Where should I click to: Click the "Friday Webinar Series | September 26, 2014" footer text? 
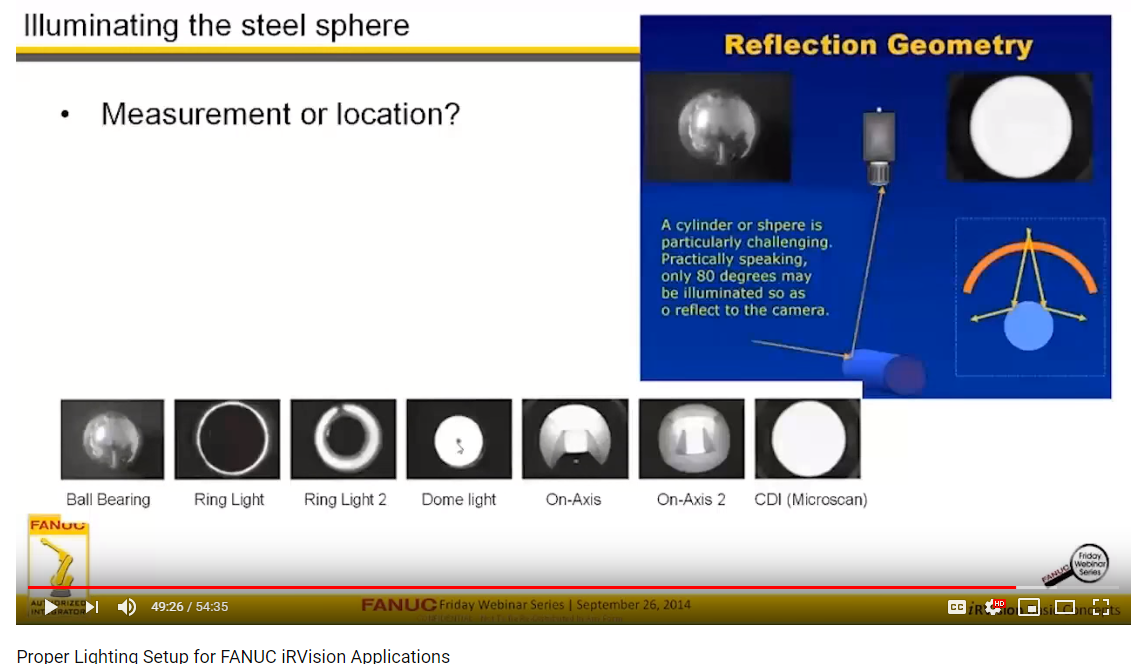tap(565, 605)
